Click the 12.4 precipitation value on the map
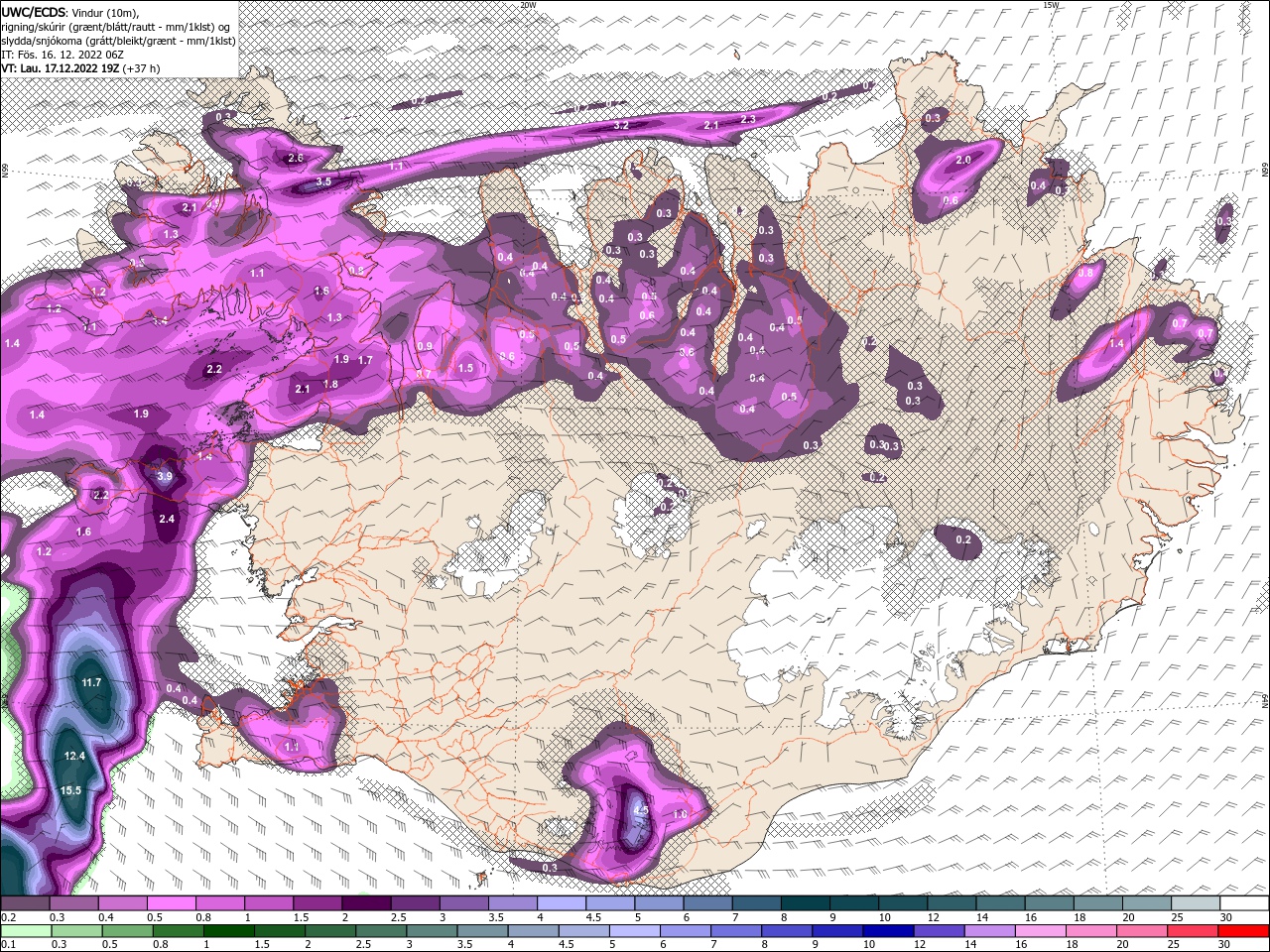Image resolution: width=1270 pixels, height=952 pixels. point(74,756)
